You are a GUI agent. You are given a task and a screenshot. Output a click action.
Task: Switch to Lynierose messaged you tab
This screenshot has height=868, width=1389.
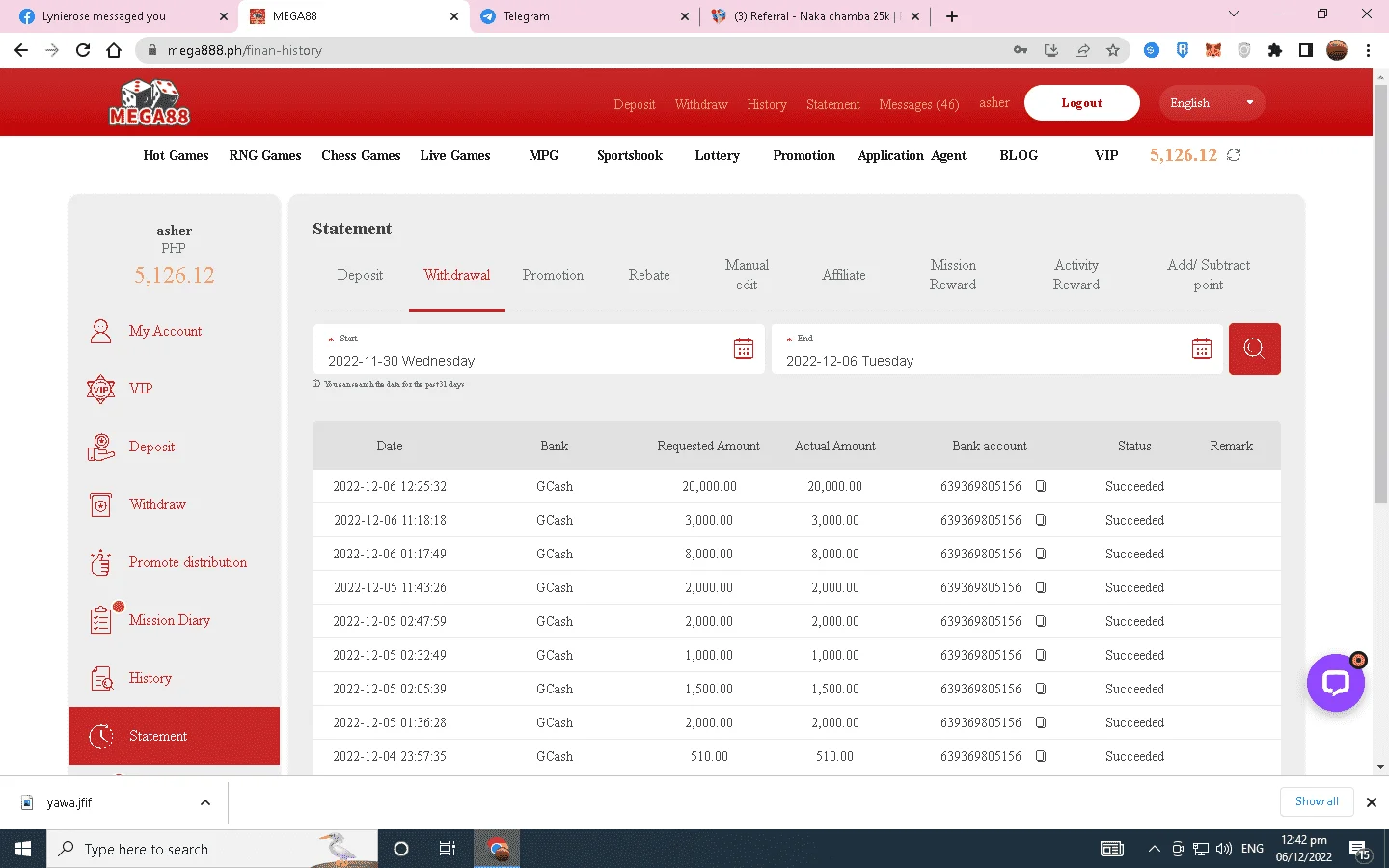click(123, 16)
